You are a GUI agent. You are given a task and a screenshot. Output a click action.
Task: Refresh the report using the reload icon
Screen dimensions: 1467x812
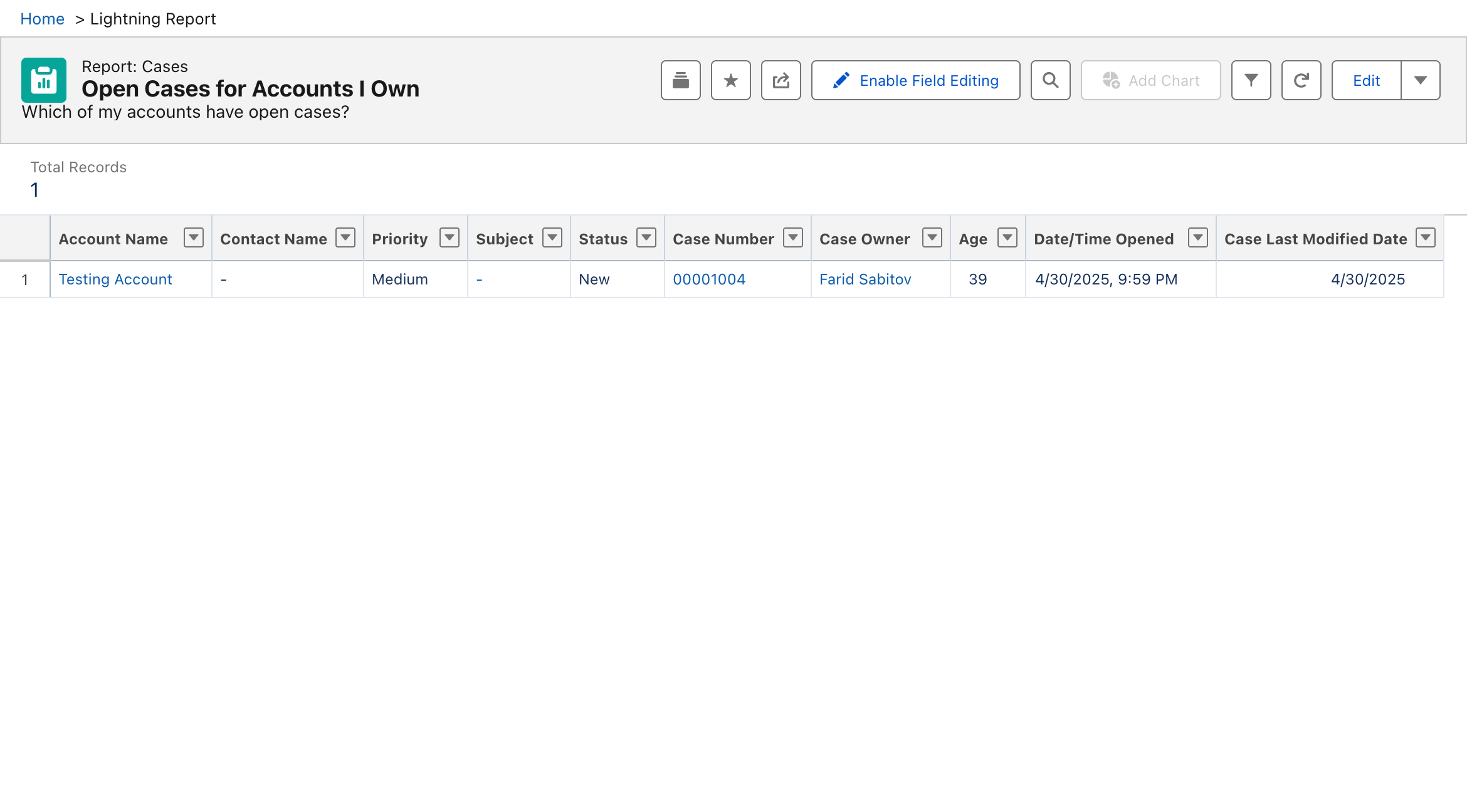1301,80
